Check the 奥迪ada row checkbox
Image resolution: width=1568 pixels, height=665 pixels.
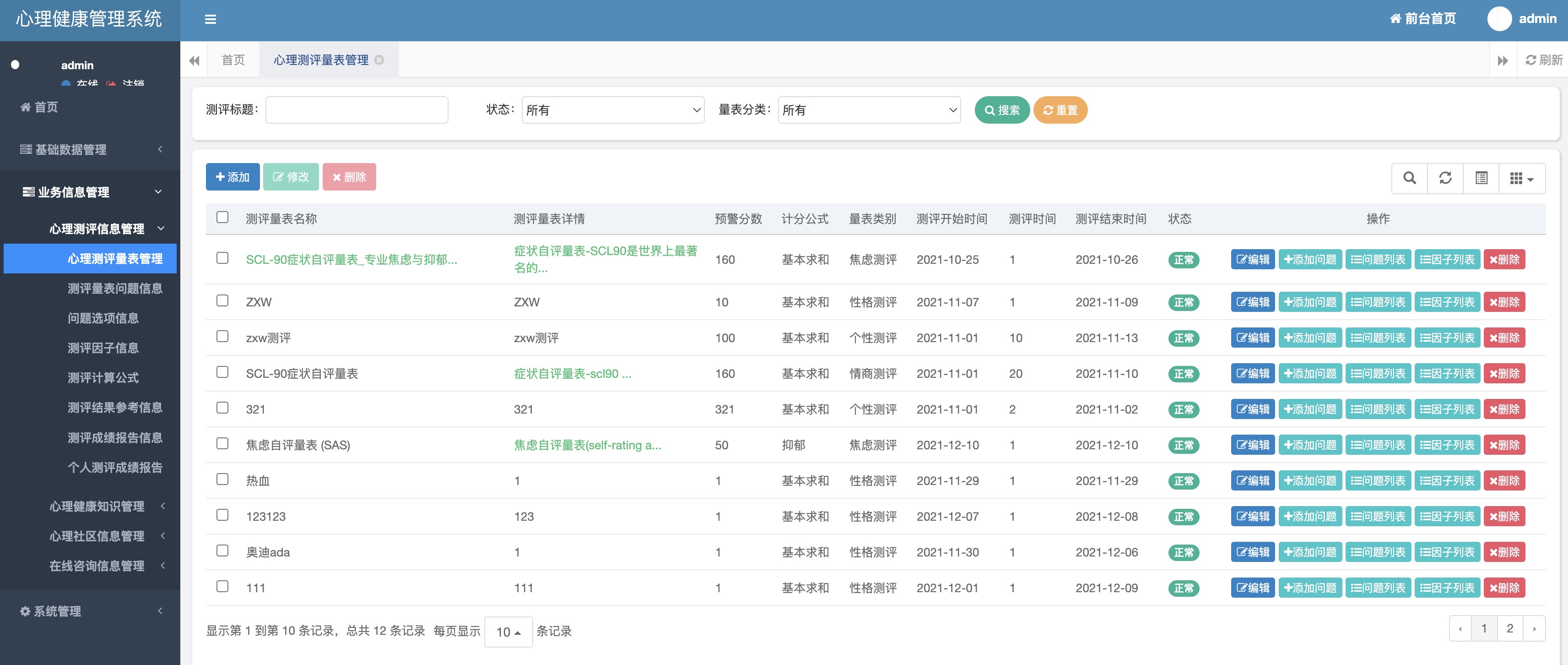click(x=223, y=551)
